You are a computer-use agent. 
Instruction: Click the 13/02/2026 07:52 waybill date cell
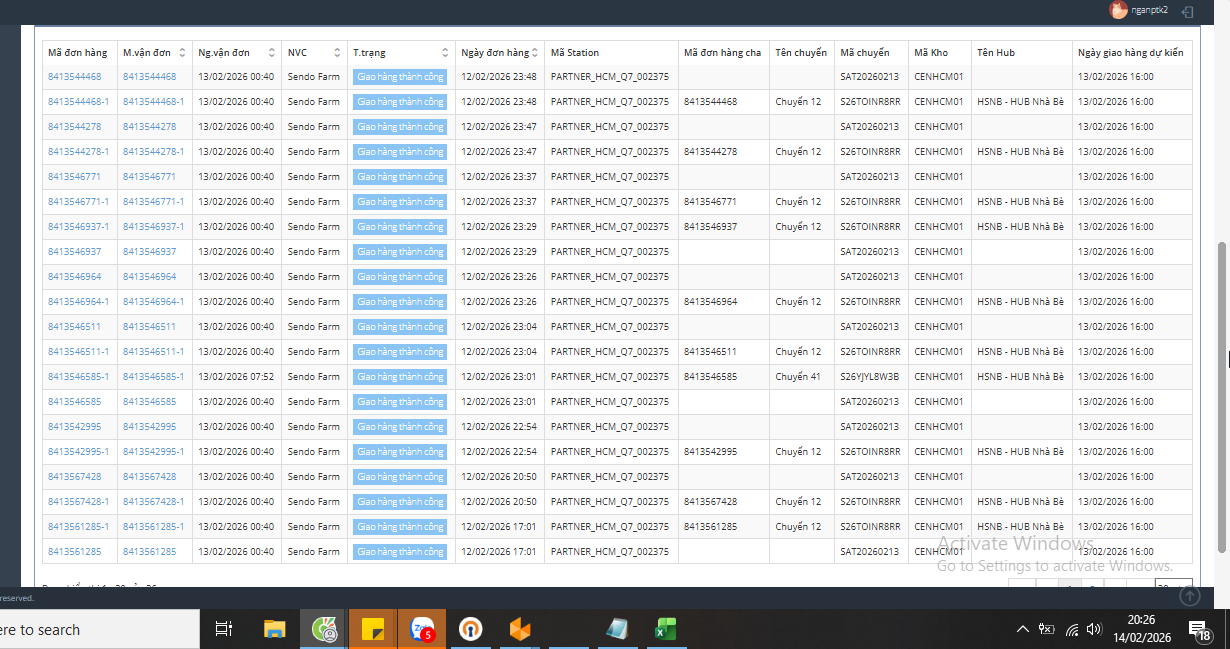(236, 377)
